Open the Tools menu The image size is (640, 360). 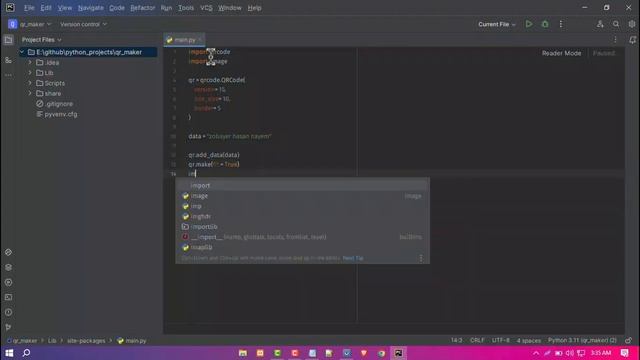point(186,8)
